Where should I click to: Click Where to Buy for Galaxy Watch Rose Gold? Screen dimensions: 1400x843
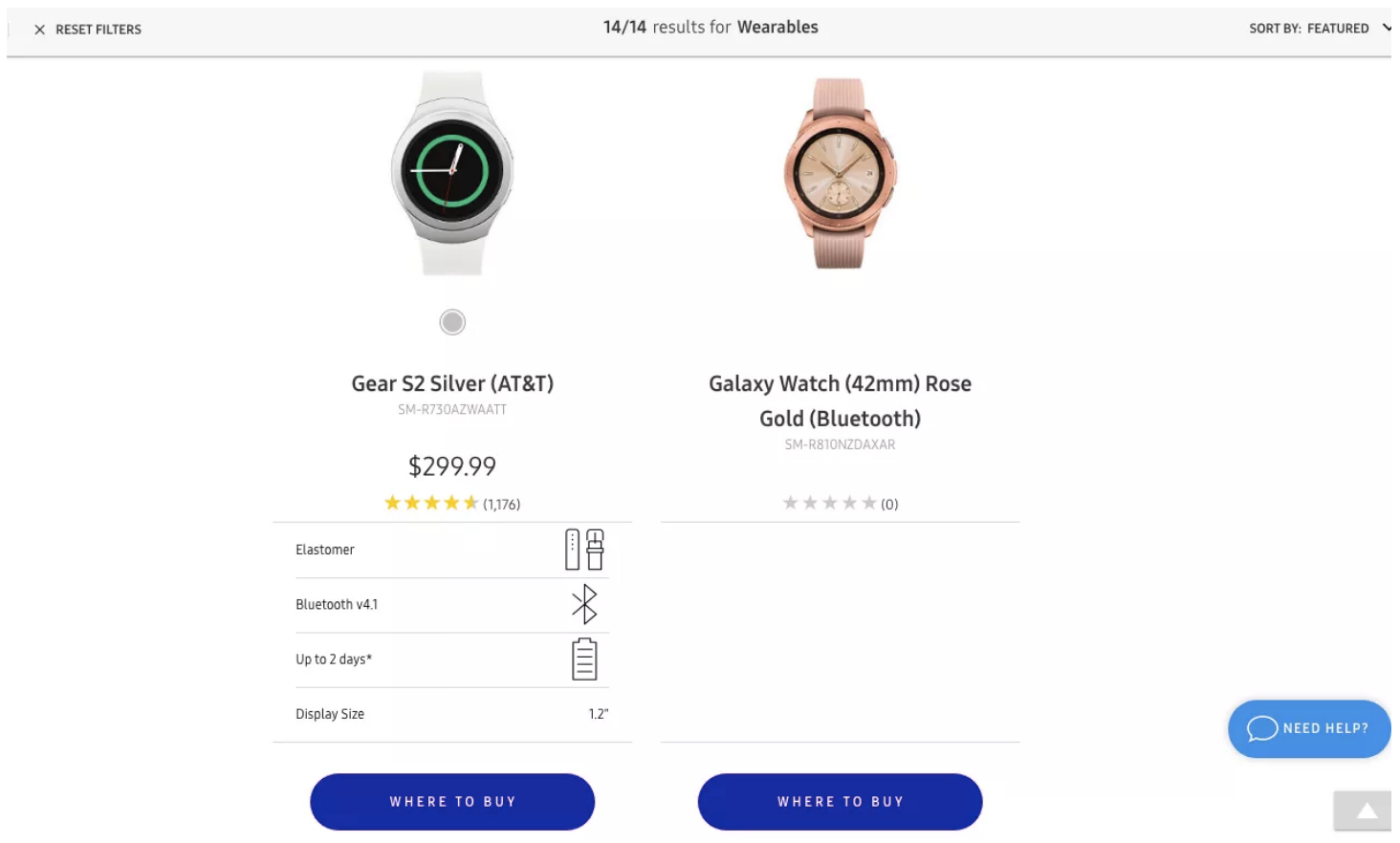(x=840, y=802)
